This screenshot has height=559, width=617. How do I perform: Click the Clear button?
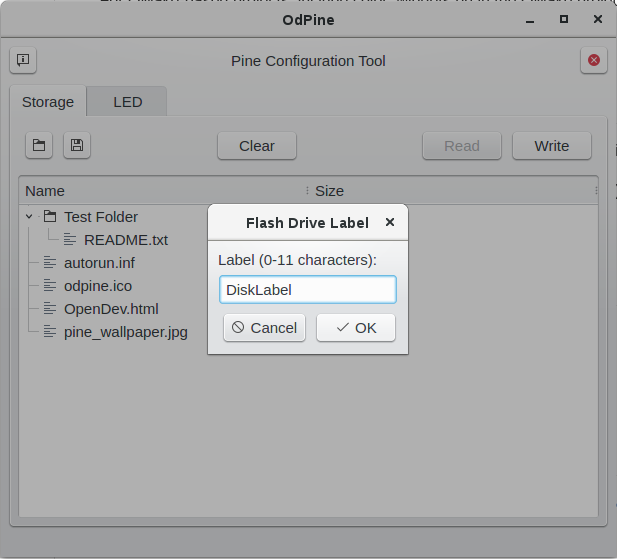point(257,146)
